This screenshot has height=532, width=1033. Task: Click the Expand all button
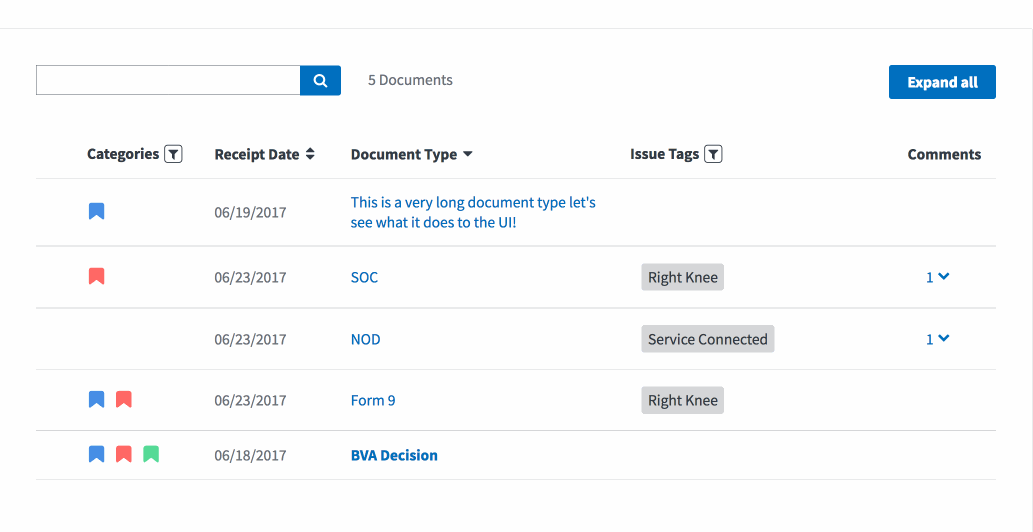(942, 82)
